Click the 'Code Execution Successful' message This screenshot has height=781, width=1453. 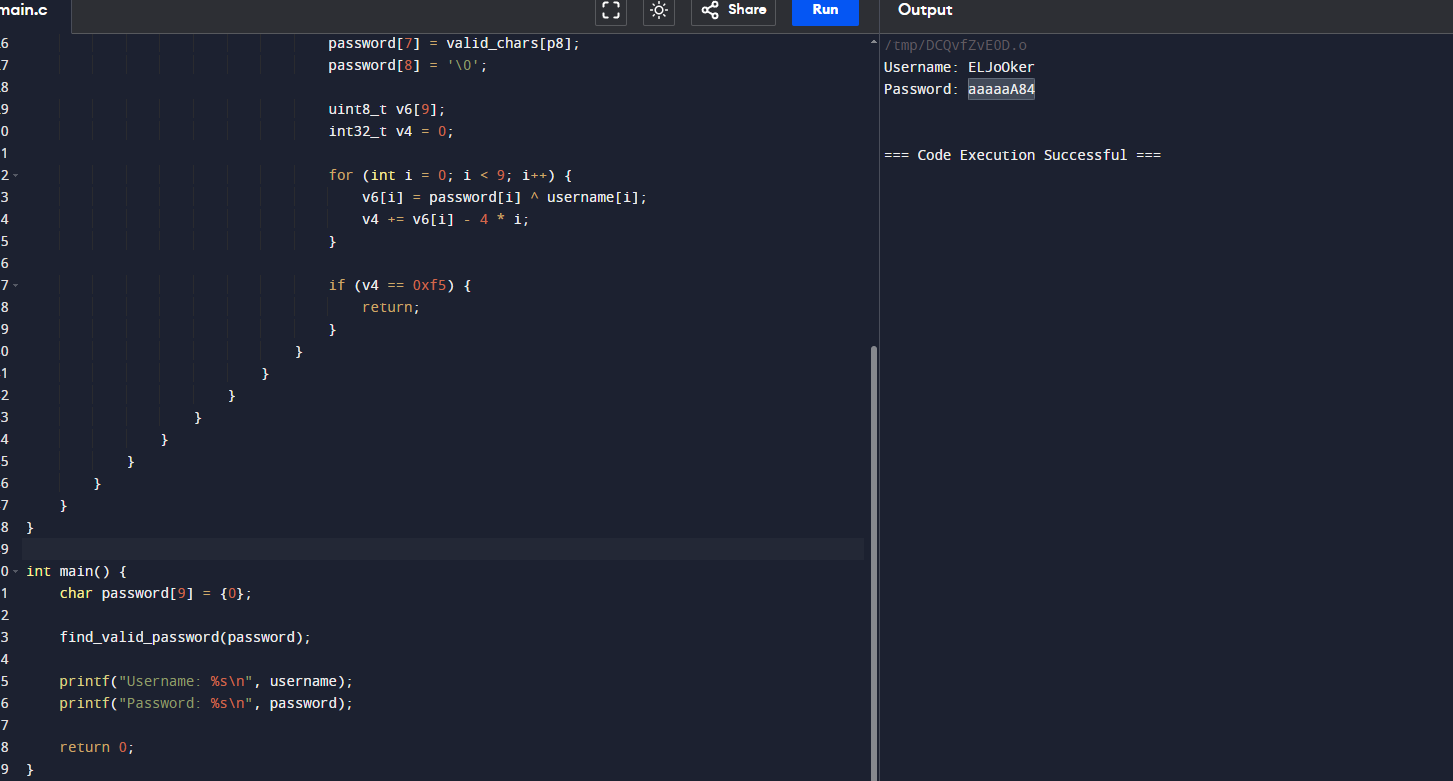tap(1022, 156)
